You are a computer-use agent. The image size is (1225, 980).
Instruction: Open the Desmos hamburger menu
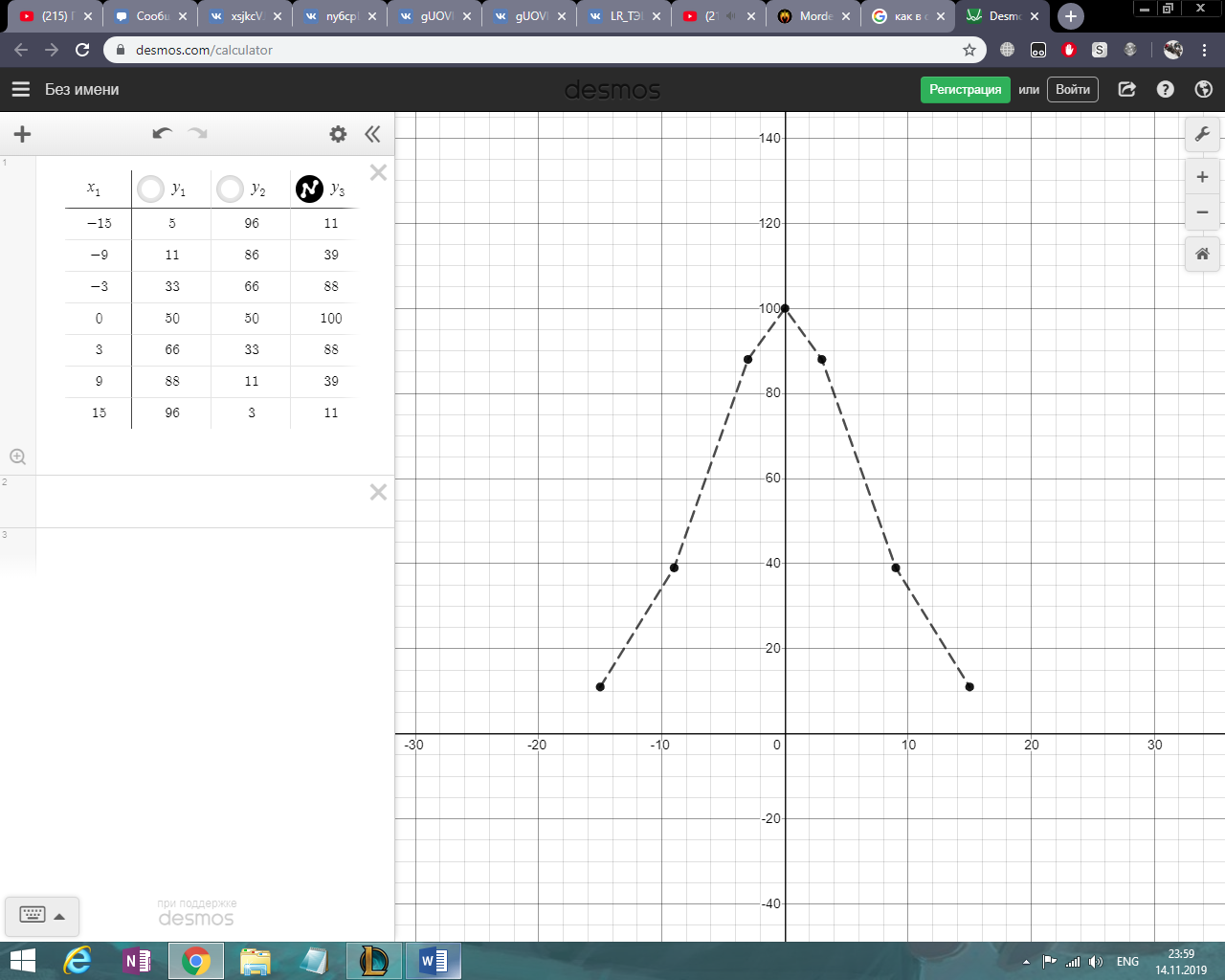[20, 89]
